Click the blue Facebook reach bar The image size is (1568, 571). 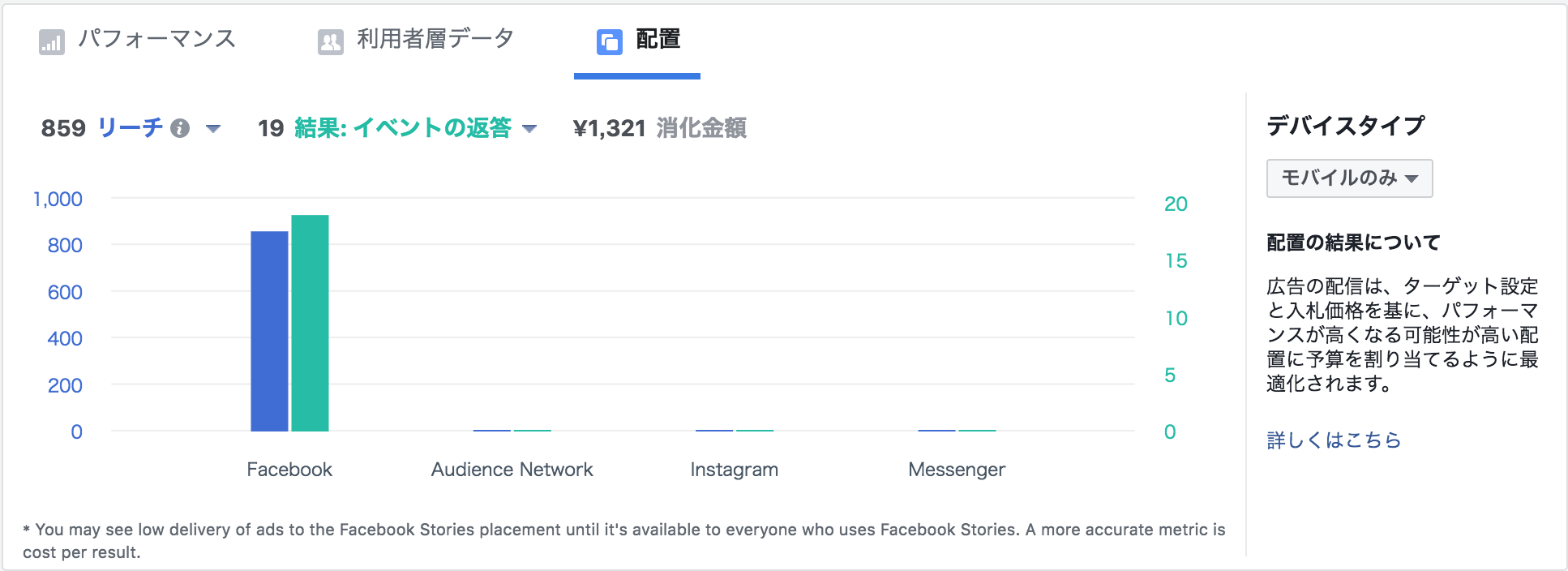pyautogui.click(x=269, y=331)
